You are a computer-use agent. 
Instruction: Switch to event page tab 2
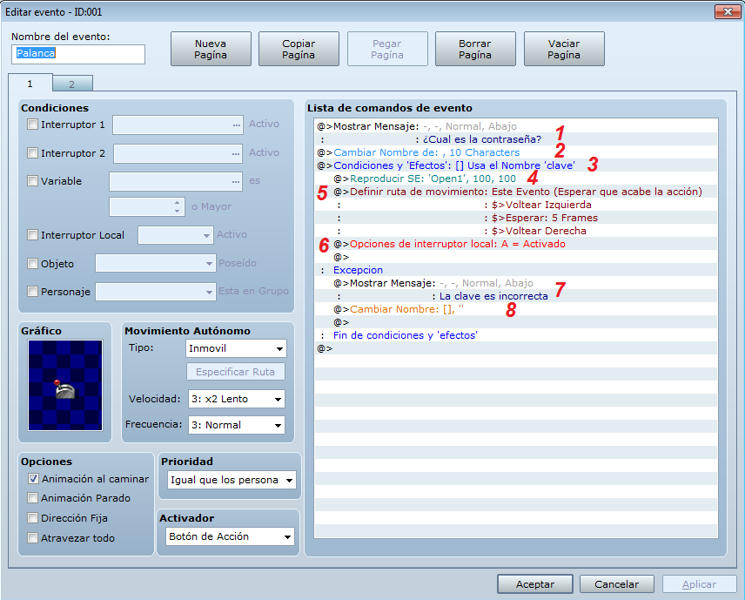tap(72, 84)
